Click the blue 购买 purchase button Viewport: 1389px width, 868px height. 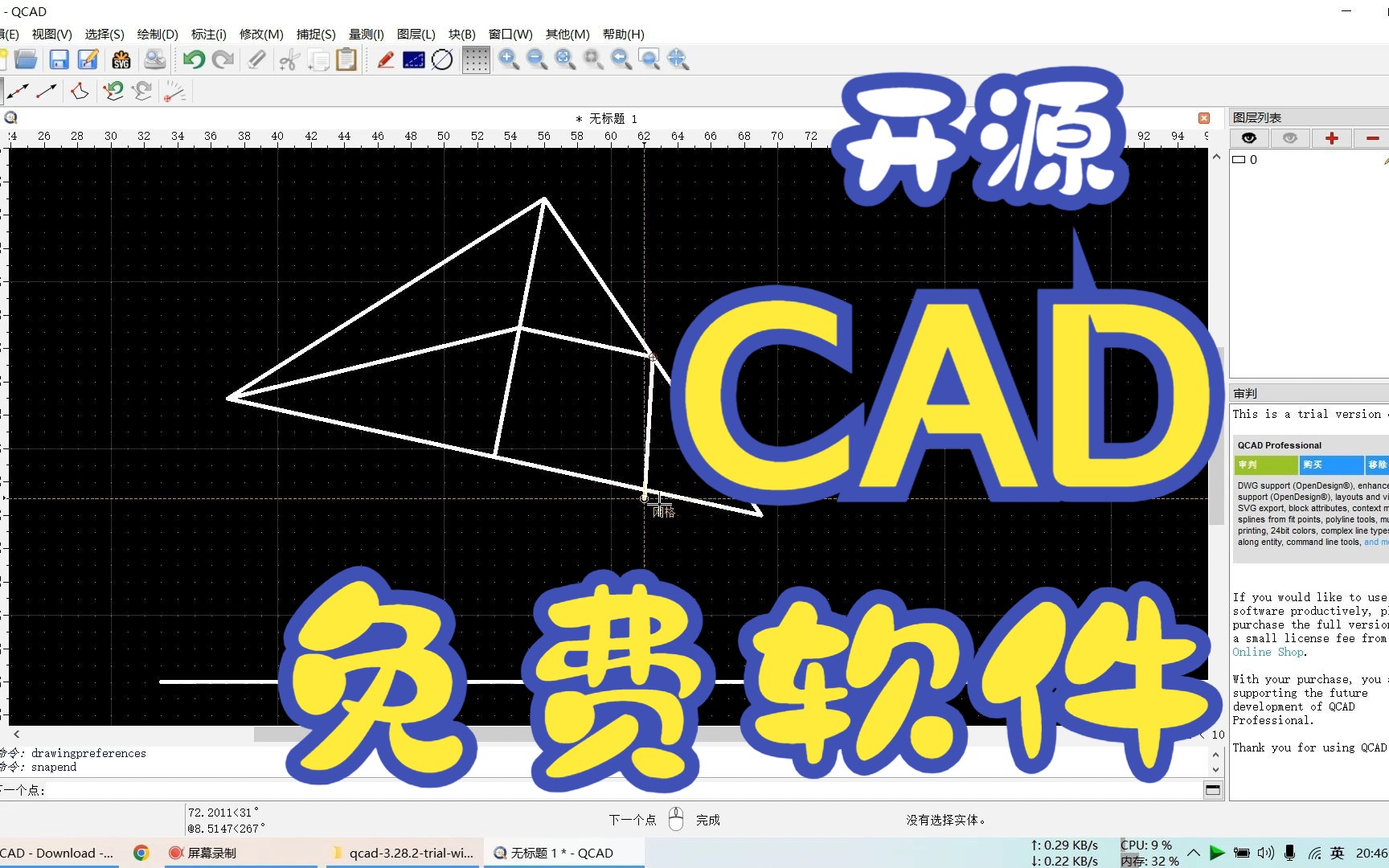click(x=1332, y=465)
